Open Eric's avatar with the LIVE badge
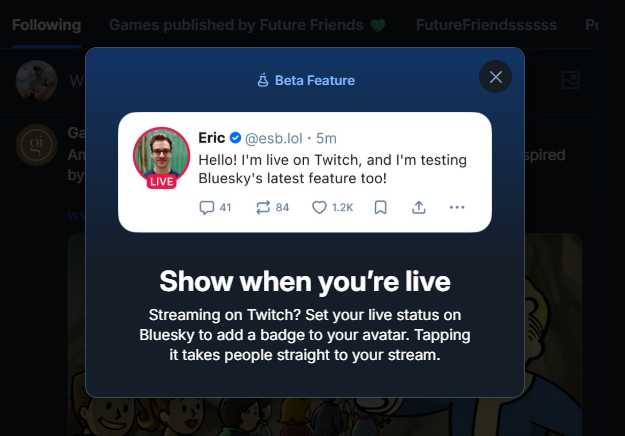The width and height of the screenshot is (625, 436). 161,156
